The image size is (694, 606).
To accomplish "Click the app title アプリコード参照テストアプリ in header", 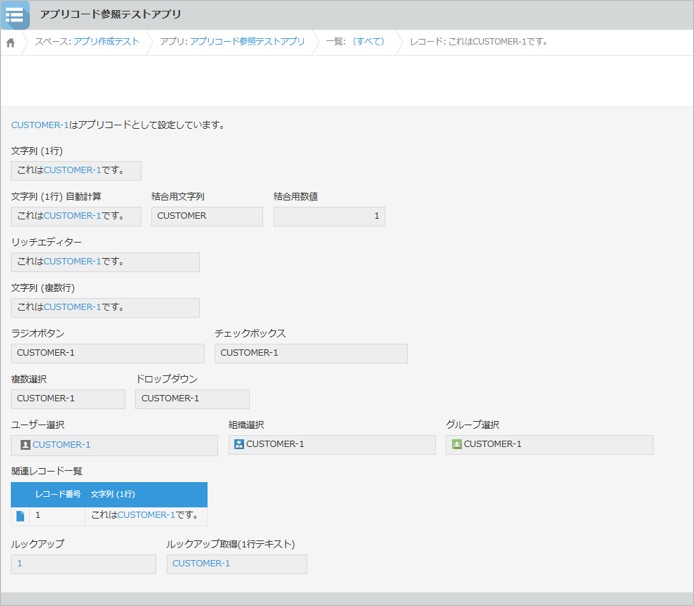I will click(111, 14).
